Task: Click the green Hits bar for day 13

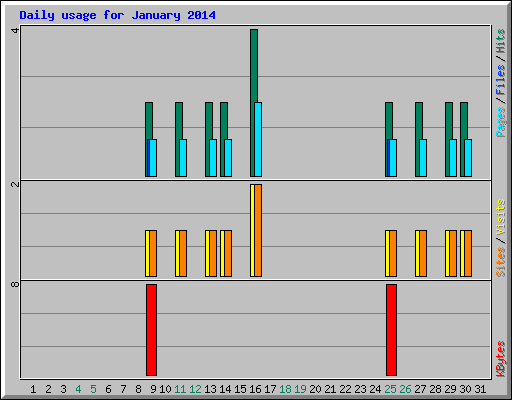Action: pyautogui.click(x=209, y=121)
